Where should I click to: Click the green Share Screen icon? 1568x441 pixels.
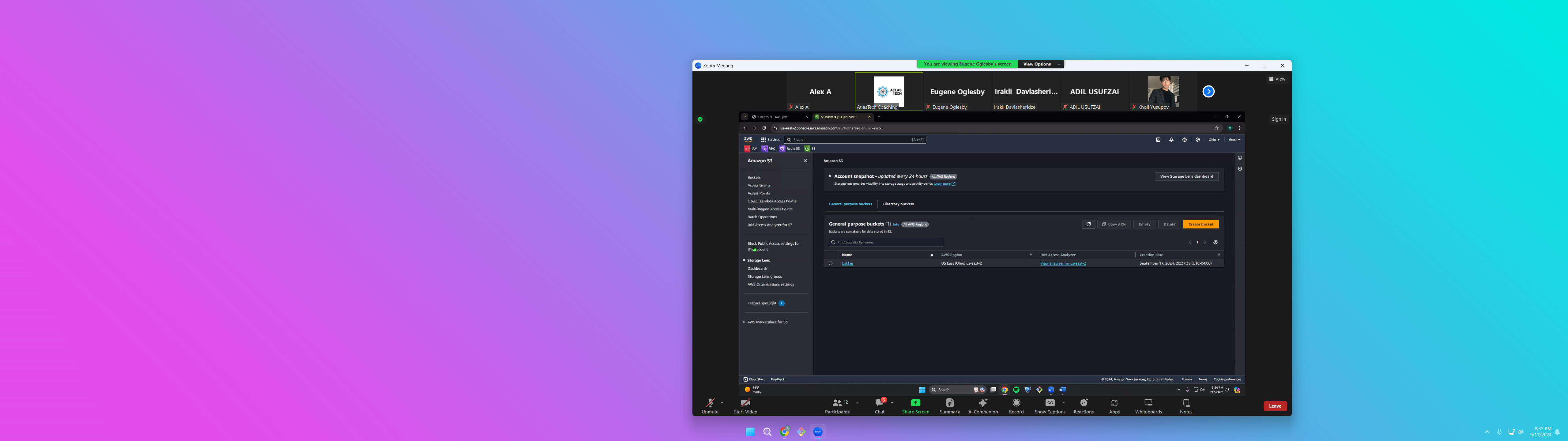click(x=915, y=403)
